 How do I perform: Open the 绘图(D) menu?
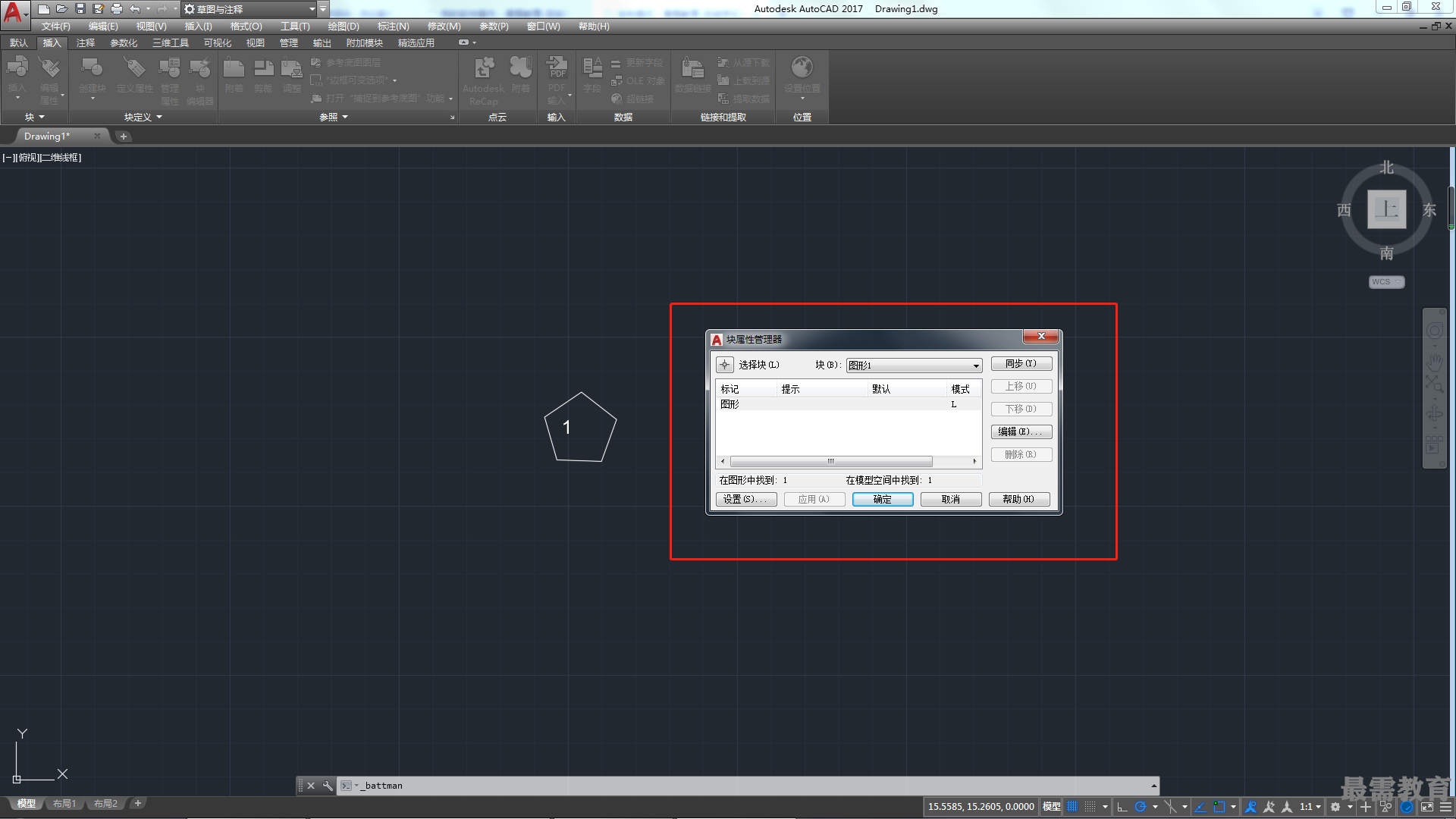click(x=344, y=27)
